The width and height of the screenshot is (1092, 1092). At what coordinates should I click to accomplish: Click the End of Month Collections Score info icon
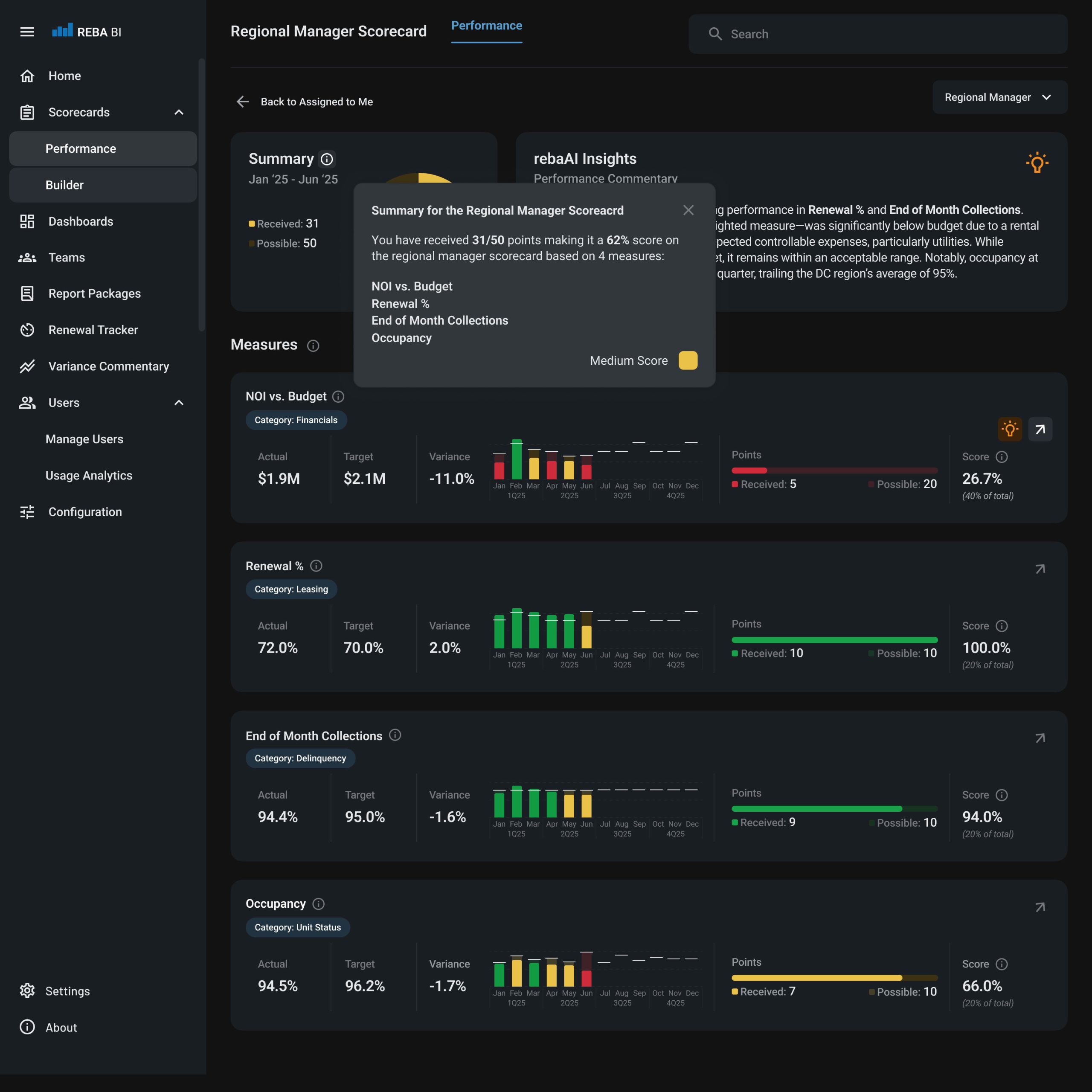(x=1002, y=795)
